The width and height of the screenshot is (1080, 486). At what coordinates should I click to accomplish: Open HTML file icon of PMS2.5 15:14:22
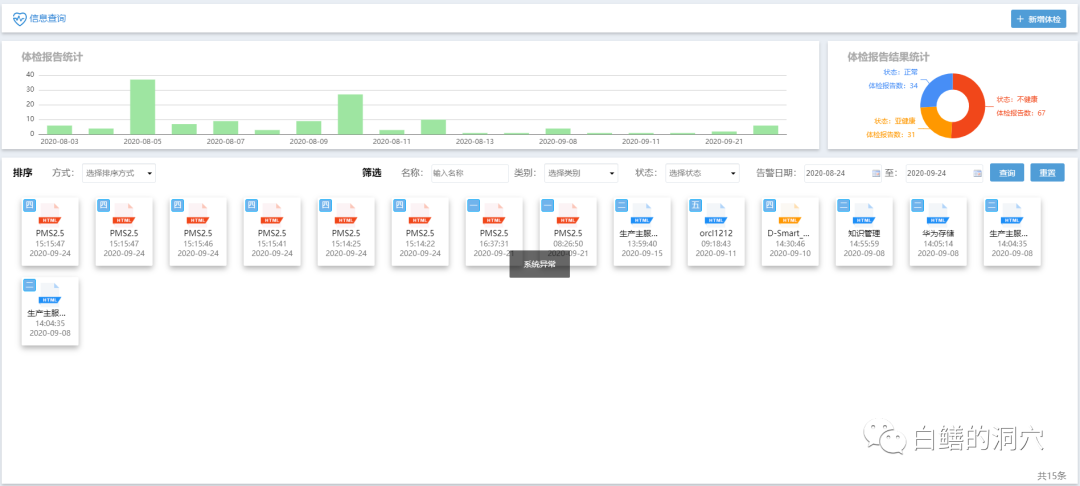[x=419, y=213]
